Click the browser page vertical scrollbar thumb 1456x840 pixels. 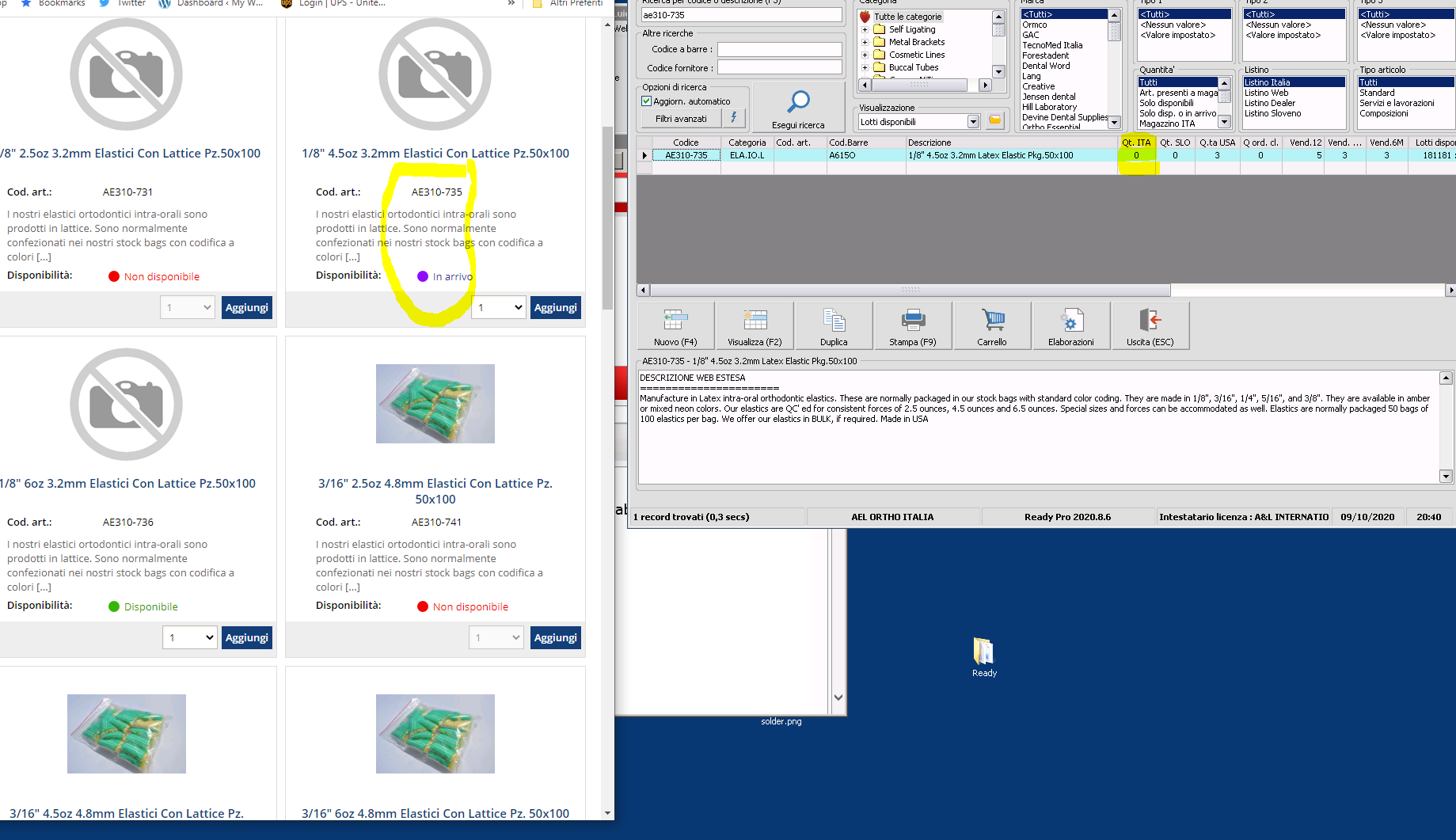pos(607,218)
